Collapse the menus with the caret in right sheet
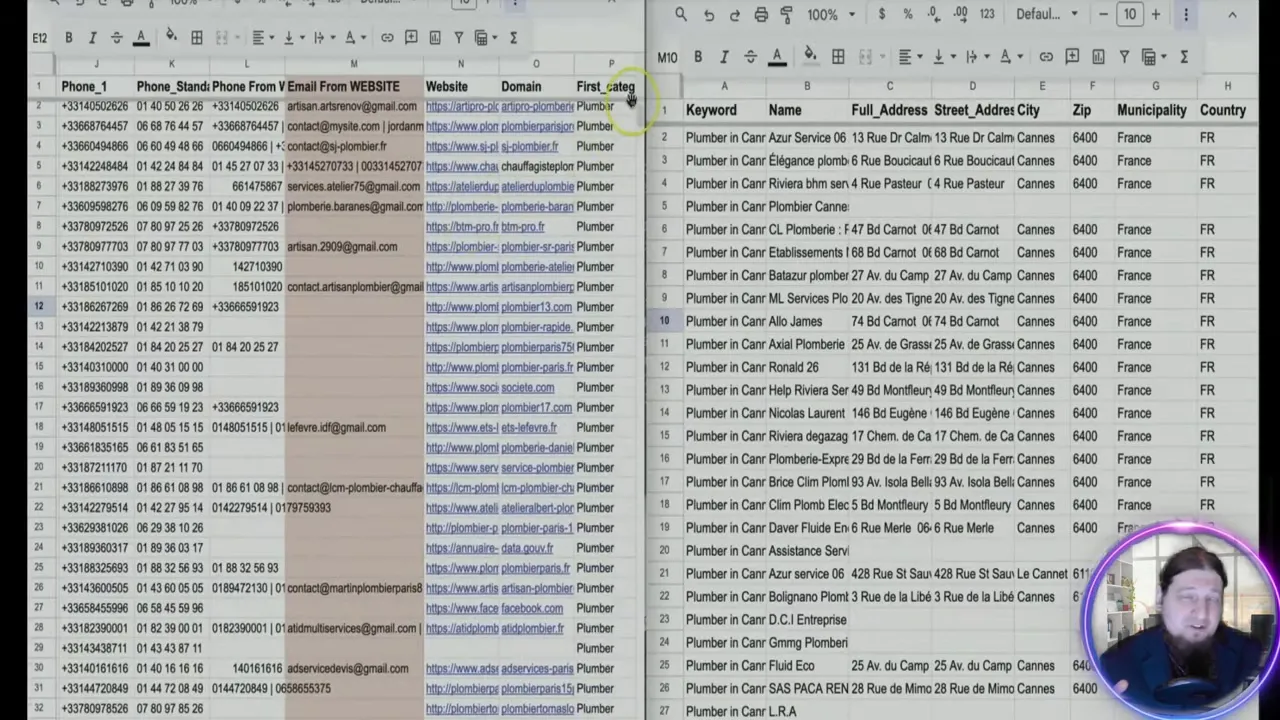Viewport: 1280px width, 720px height. 1232,15
